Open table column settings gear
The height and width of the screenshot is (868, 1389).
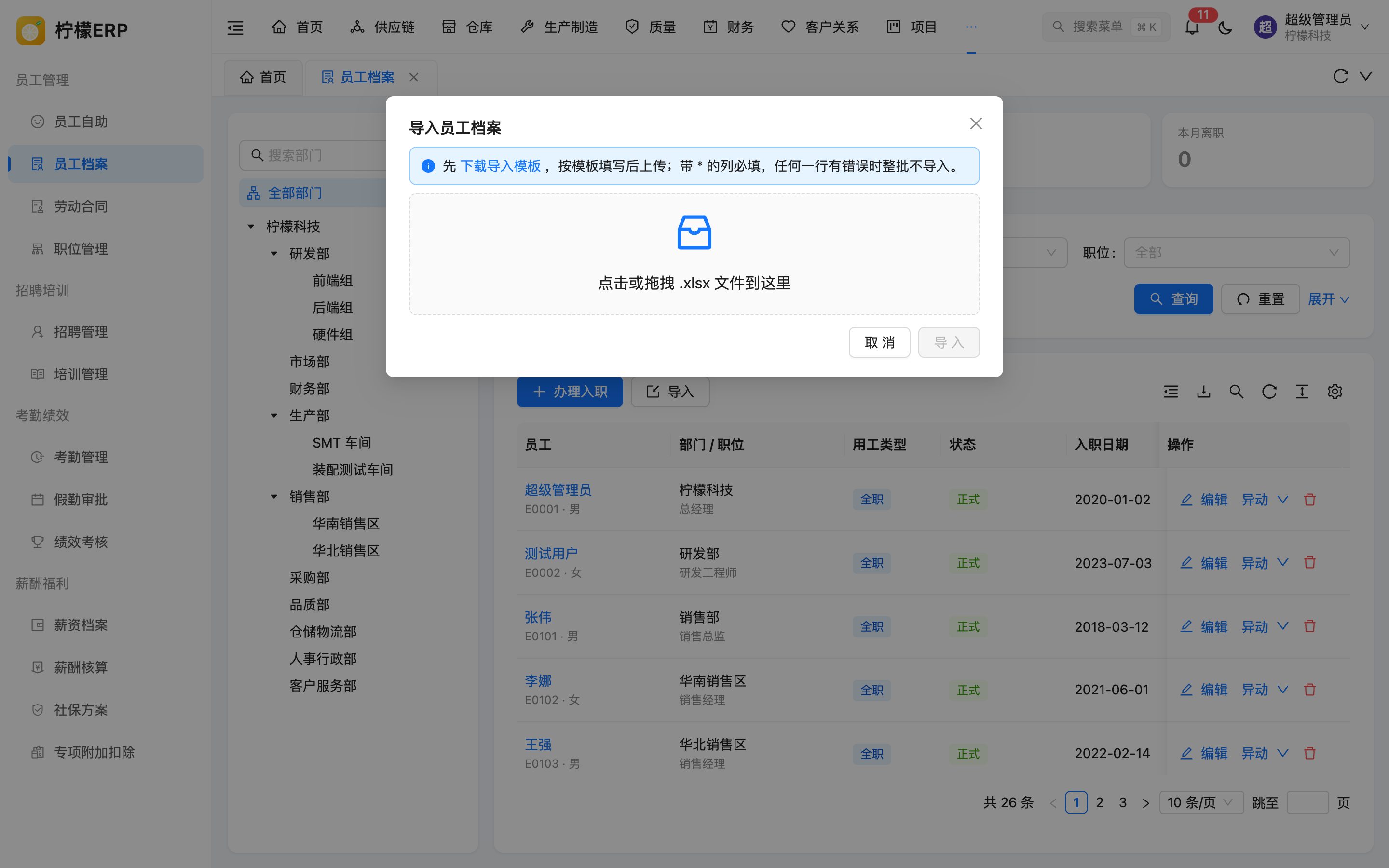click(1335, 392)
